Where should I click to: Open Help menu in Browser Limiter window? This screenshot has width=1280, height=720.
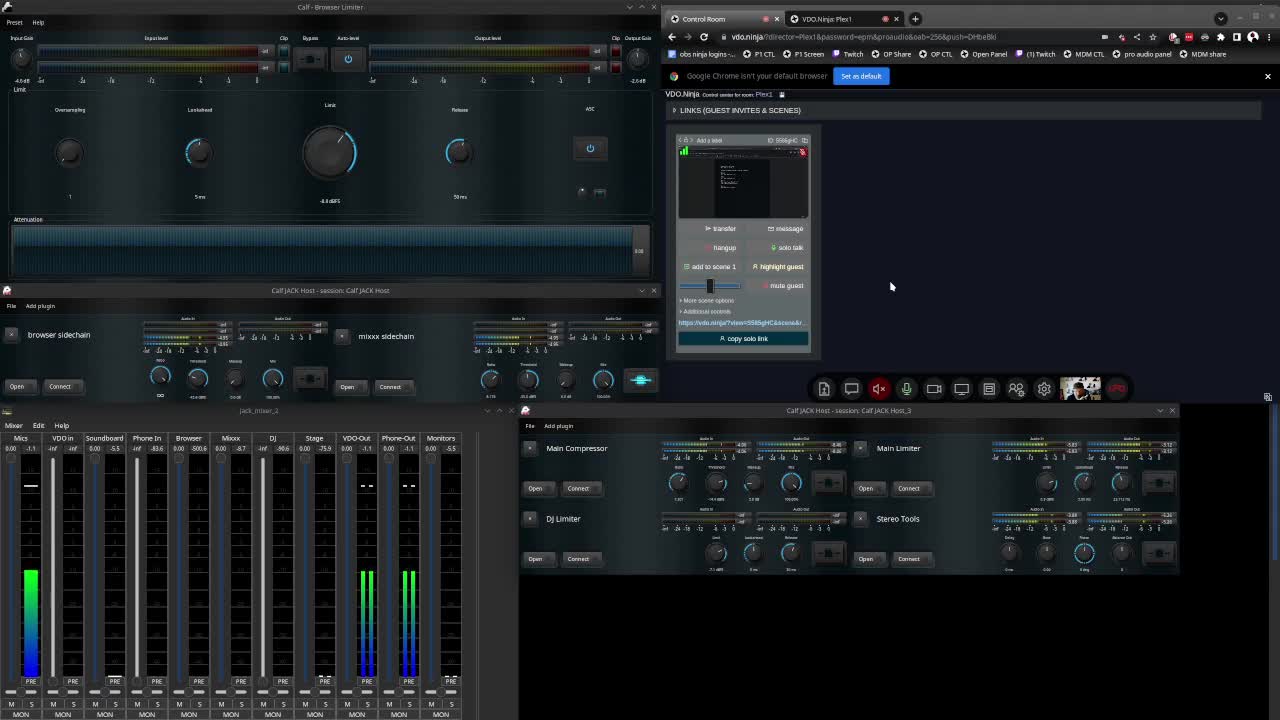coord(38,22)
